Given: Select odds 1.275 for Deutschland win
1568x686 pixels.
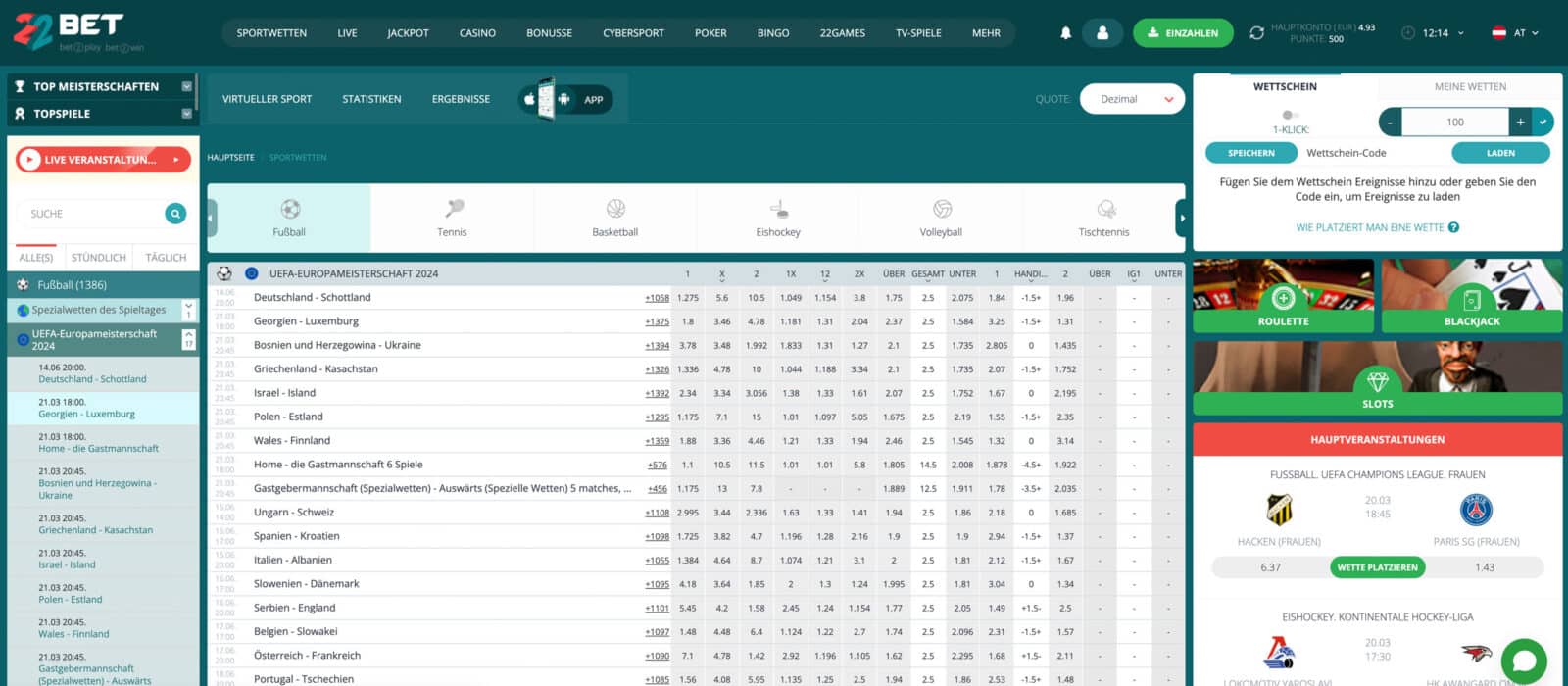Looking at the screenshot, I should 688,298.
